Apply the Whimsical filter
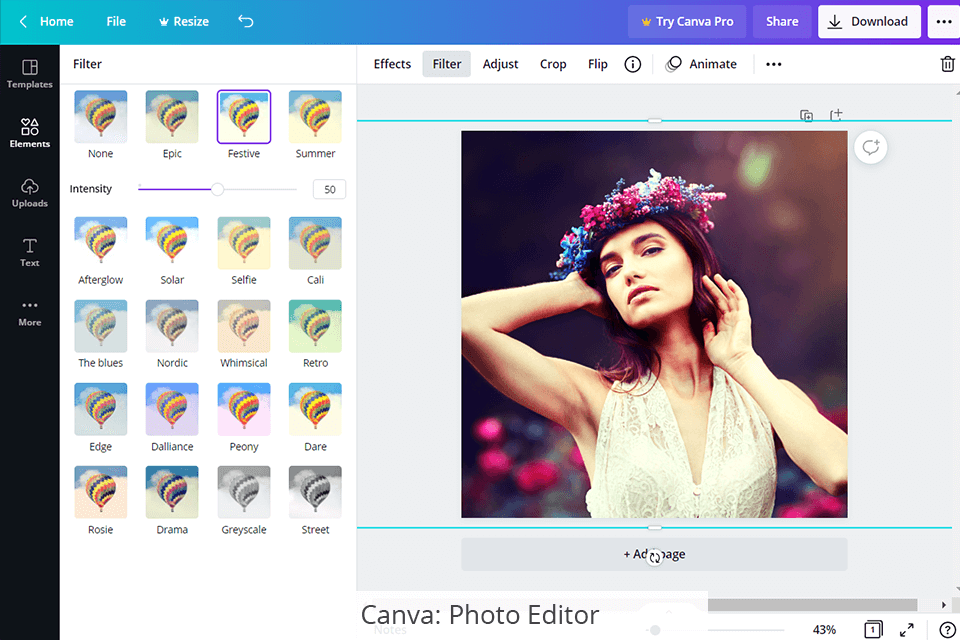The width and height of the screenshot is (960, 640). 244,326
